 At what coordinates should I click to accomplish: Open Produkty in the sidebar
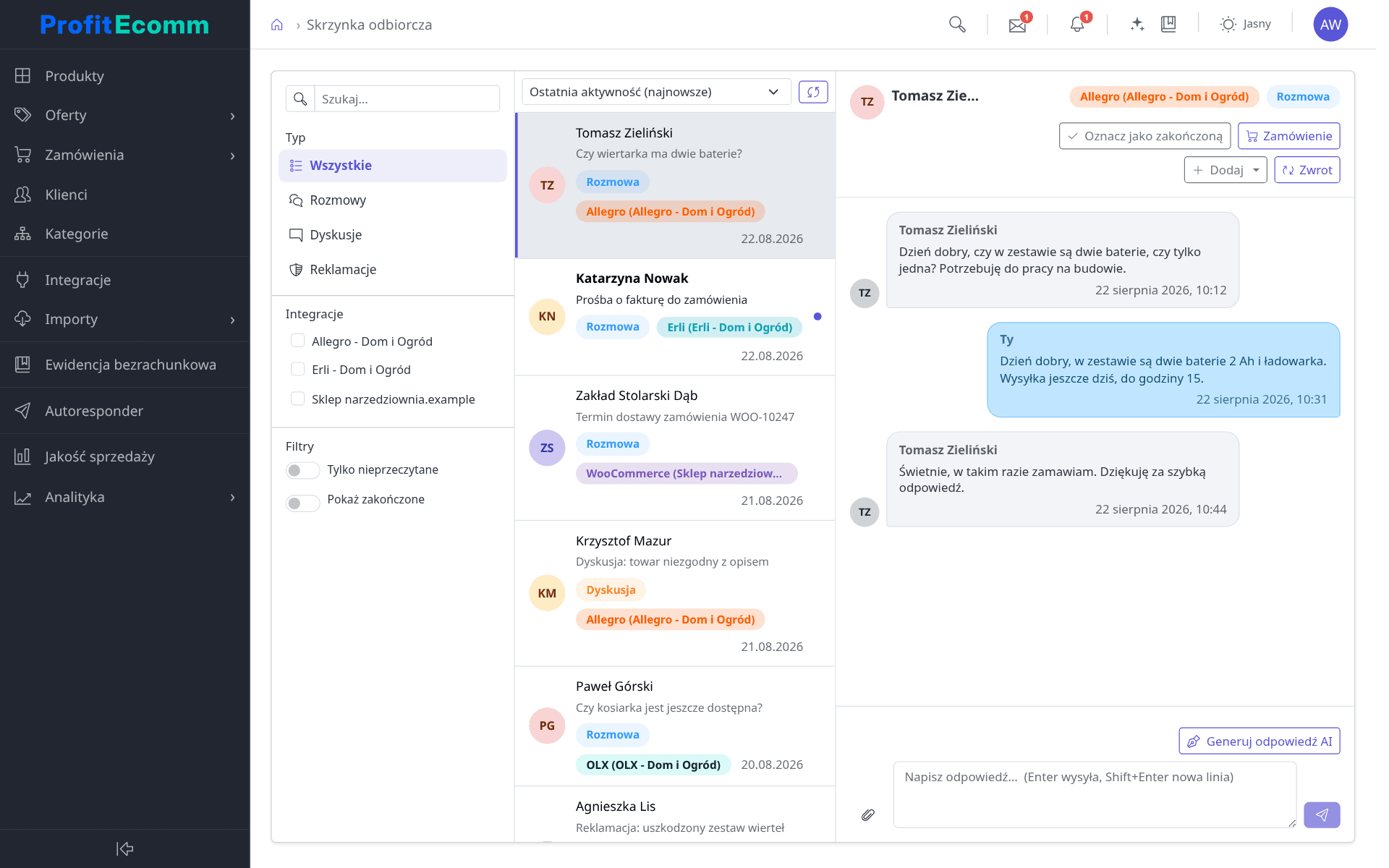(124, 76)
